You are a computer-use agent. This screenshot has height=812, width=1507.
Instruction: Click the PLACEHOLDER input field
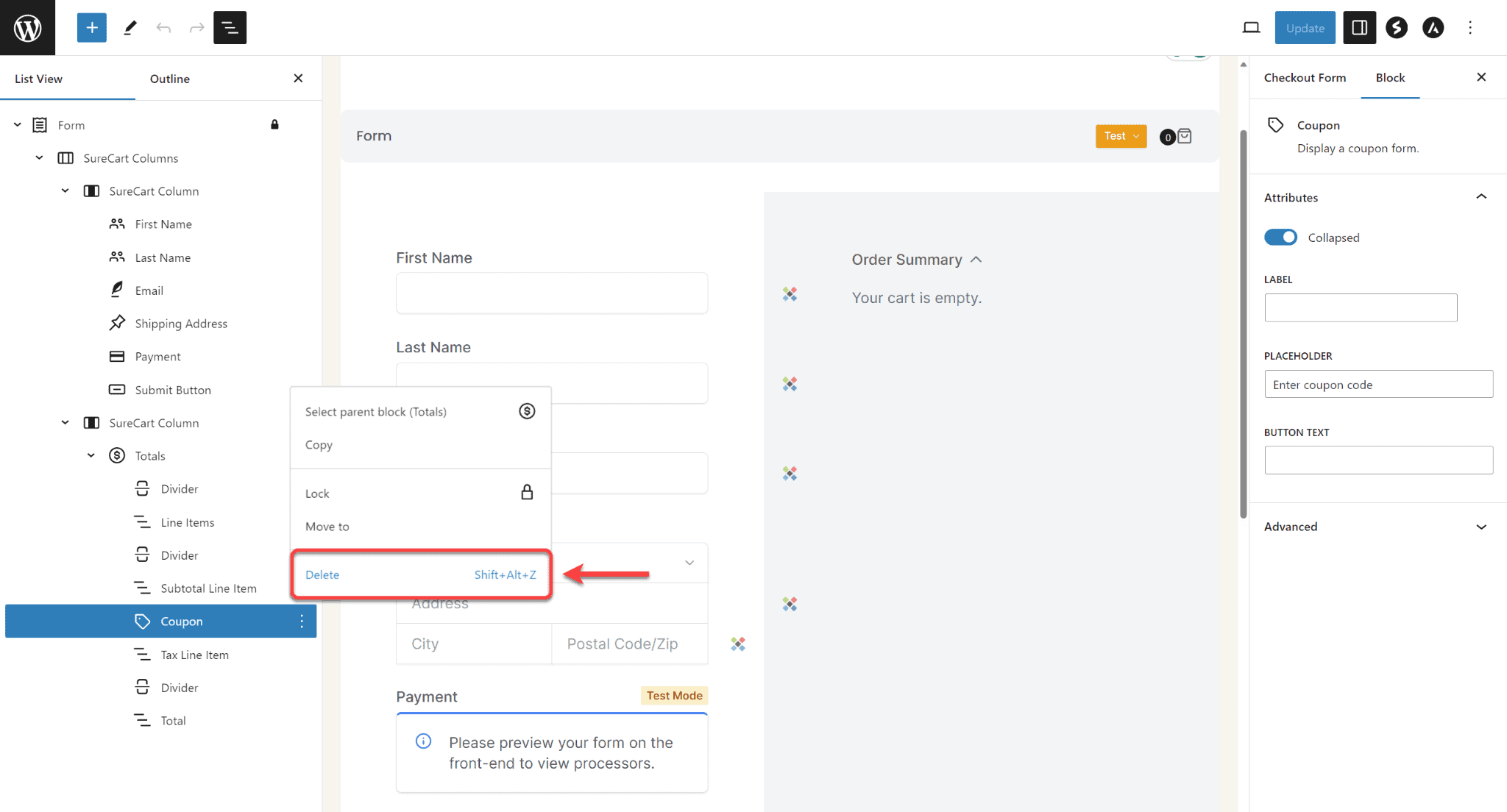point(1379,384)
